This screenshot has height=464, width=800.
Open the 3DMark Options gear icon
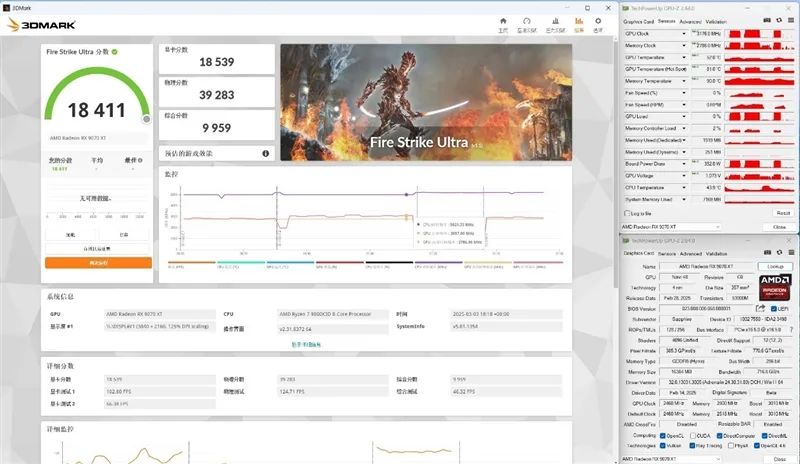point(598,21)
